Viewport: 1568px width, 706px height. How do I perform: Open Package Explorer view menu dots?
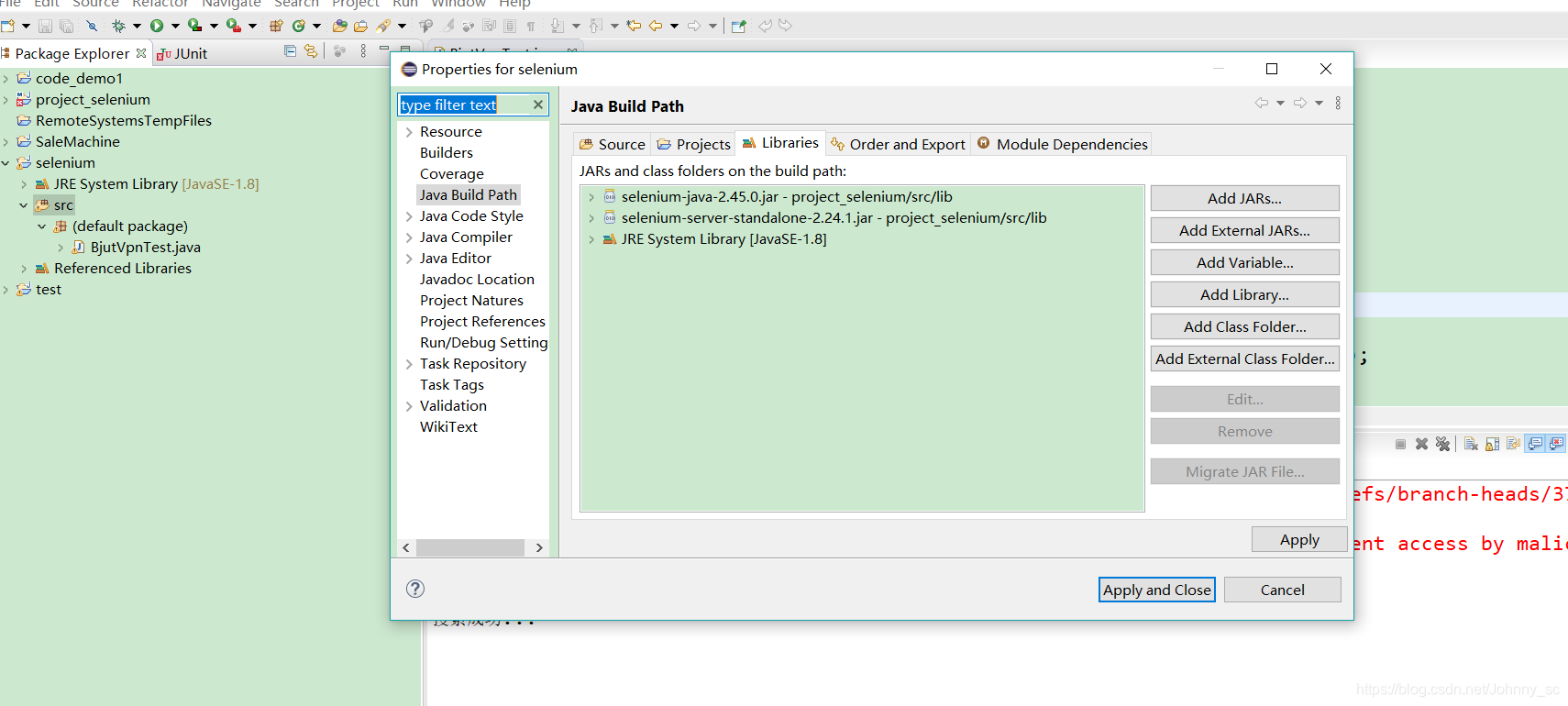pyautogui.click(x=363, y=51)
